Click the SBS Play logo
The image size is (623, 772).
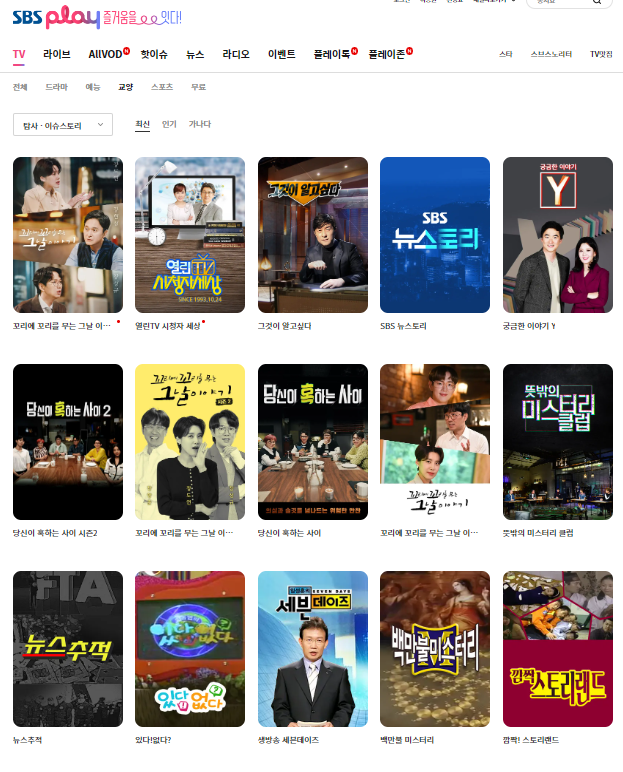(56, 18)
